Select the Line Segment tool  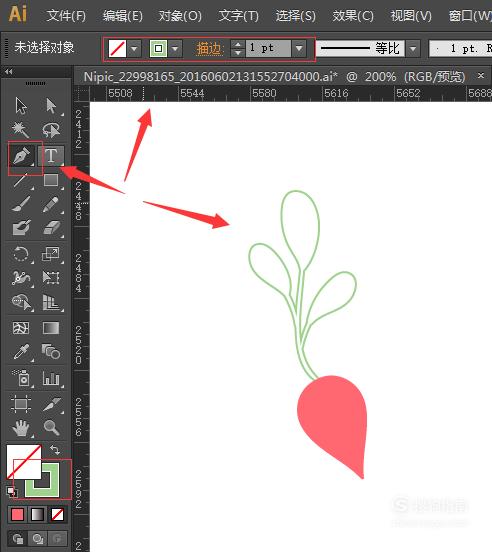21,180
